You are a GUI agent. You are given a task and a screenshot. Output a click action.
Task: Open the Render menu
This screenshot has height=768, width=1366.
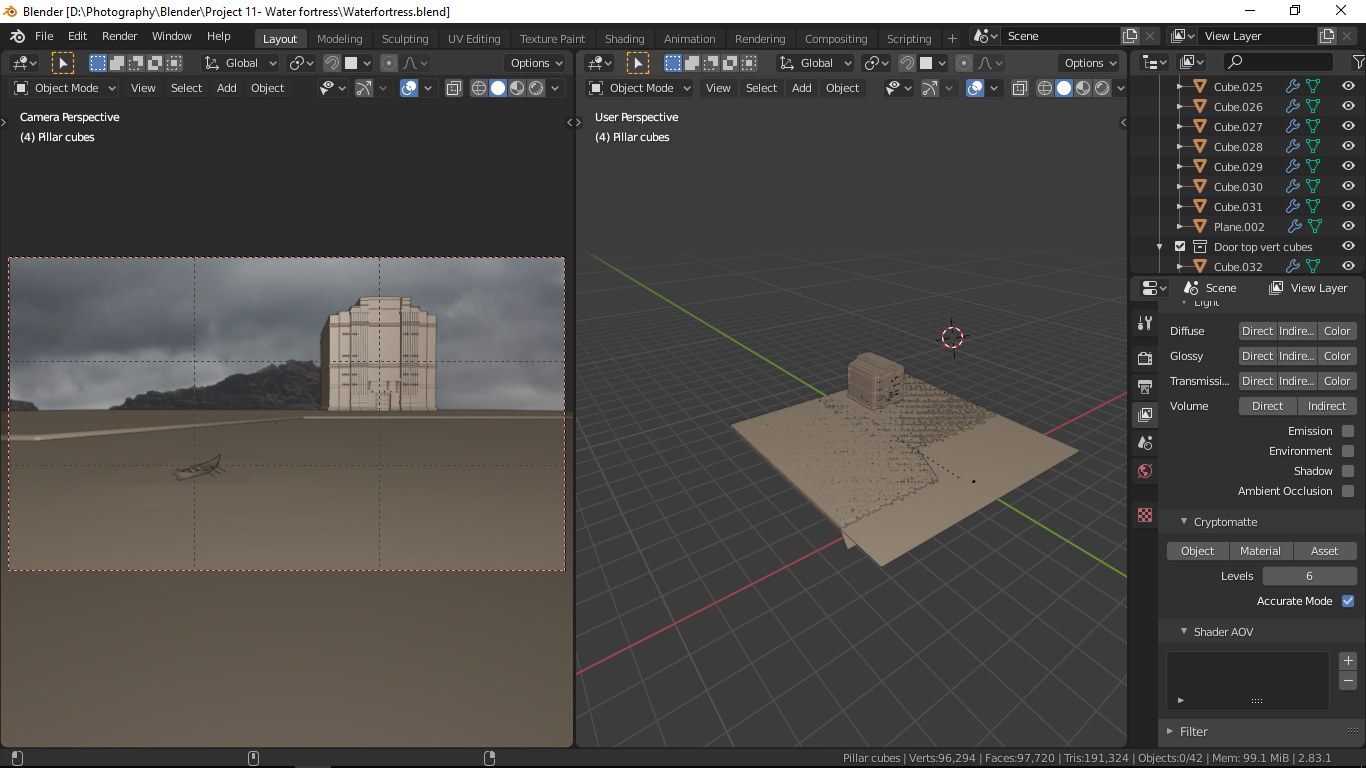(119, 35)
